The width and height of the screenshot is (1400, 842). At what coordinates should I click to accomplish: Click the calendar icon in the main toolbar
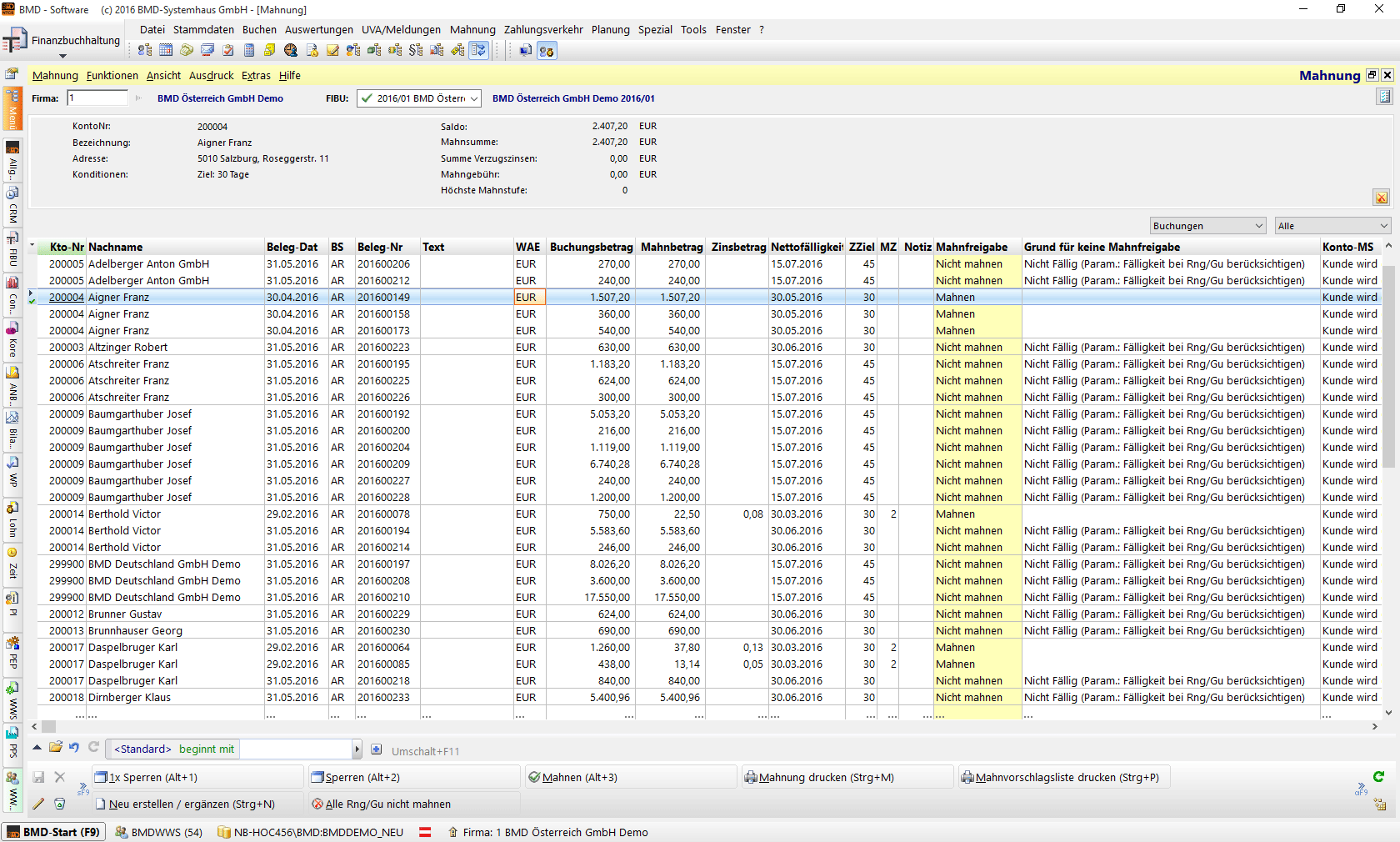[x=166, y=50]
